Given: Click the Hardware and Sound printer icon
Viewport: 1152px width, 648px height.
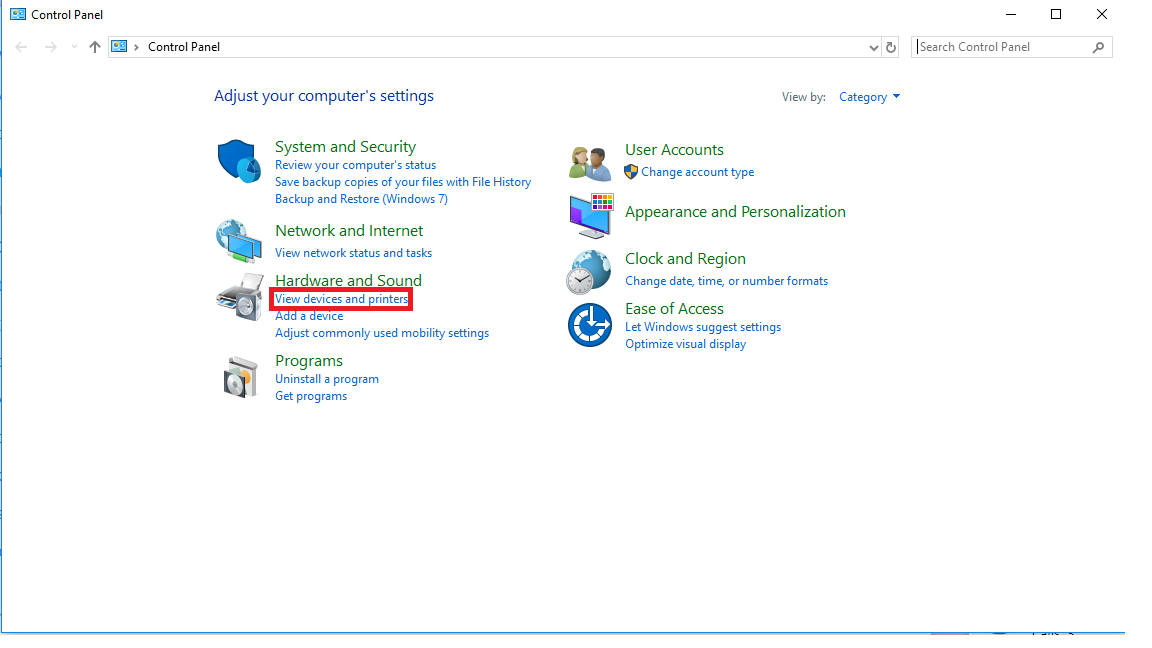Looking at the screenshot, I should coord(240,297).
